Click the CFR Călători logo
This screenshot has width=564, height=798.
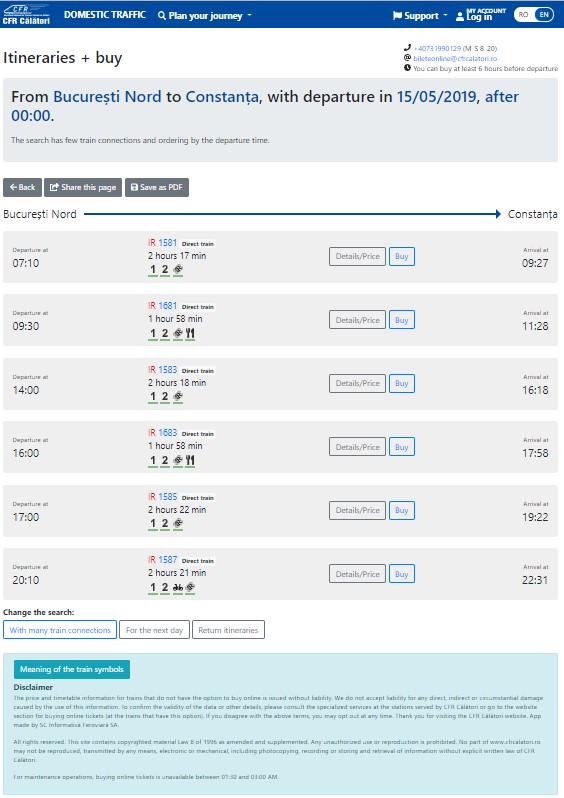pyautogui.click(x=26, y=15)
